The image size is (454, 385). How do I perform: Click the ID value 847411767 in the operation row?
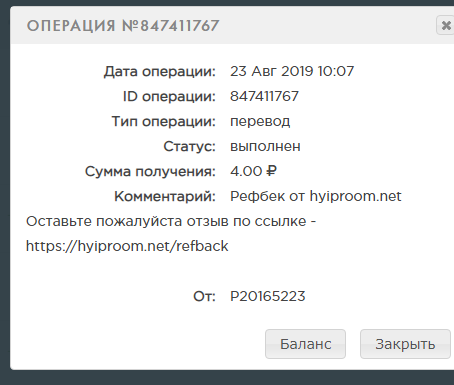[x=264, y=96]
